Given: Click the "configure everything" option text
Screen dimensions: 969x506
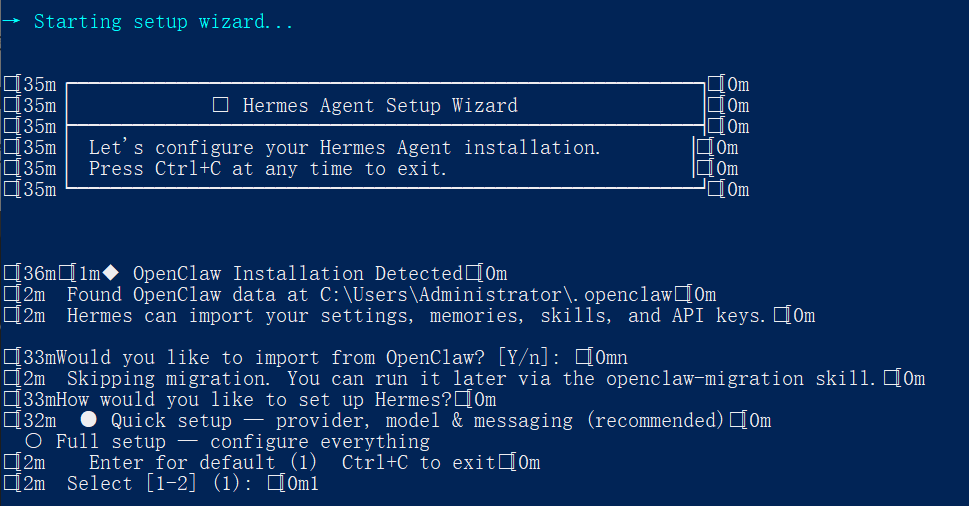Looking at the screenshot, I should coord(320,441).
